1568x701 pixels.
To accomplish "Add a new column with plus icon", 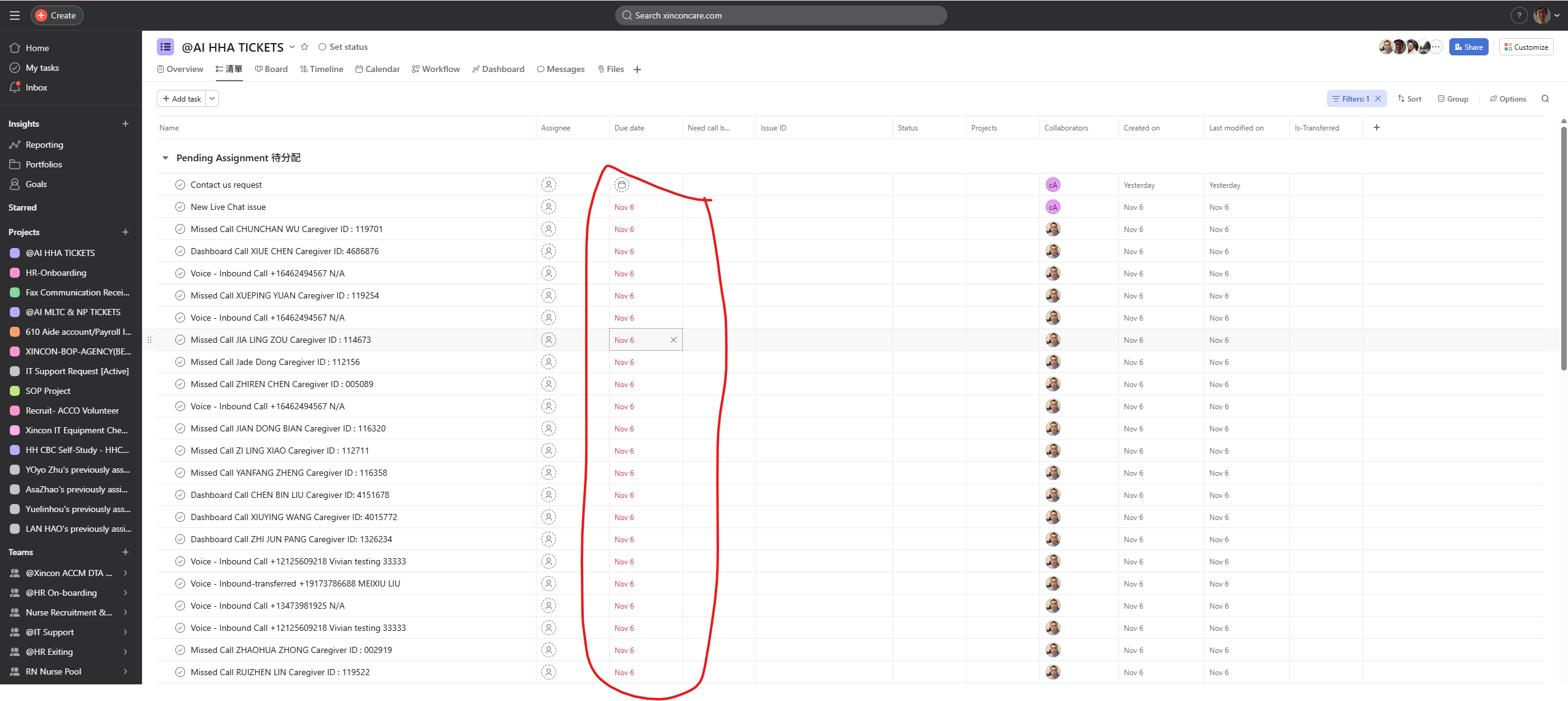I will coord(1377,127).
